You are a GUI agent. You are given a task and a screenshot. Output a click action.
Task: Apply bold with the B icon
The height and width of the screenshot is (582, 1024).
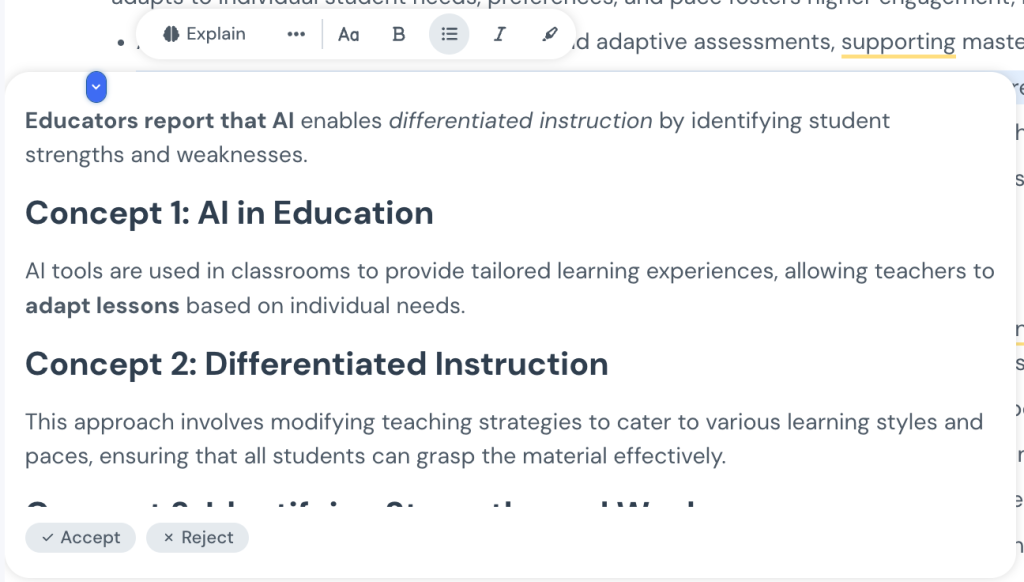pyautogui.click(x=399, y=34)
